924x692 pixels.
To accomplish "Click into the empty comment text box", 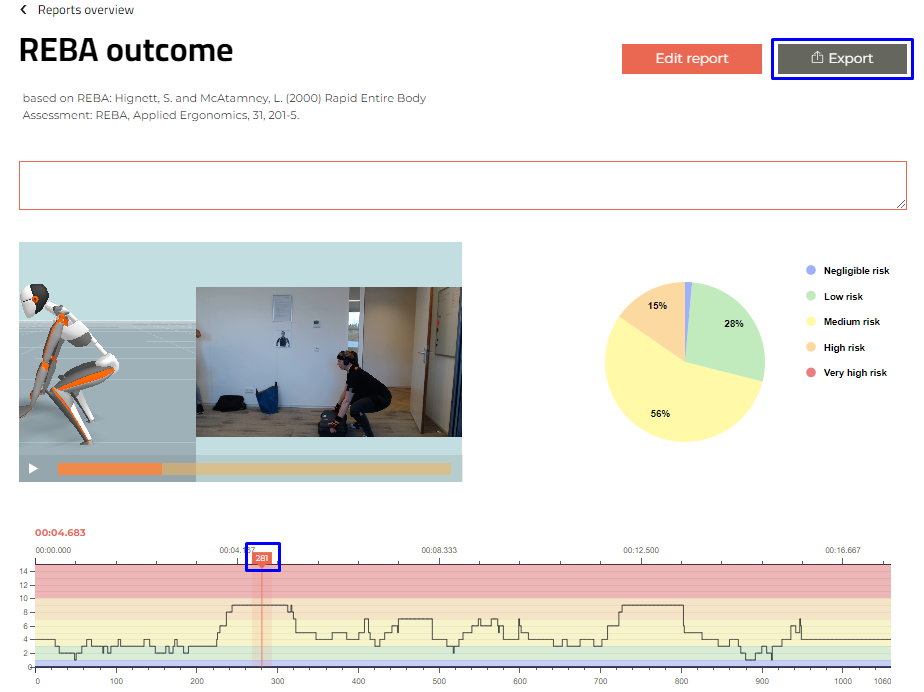I will [x=462, y=185].
